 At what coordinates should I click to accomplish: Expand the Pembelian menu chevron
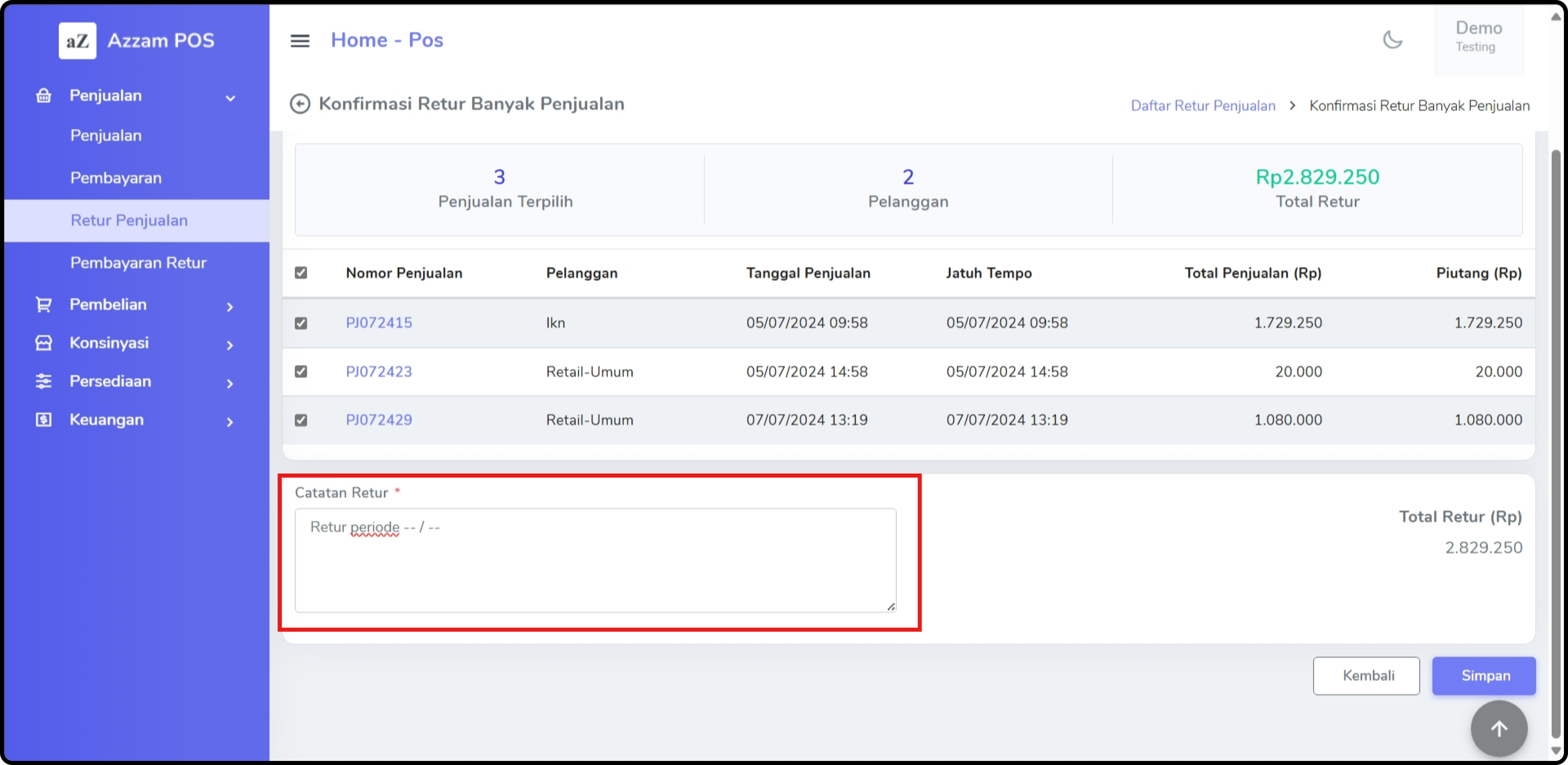point(230,307)
